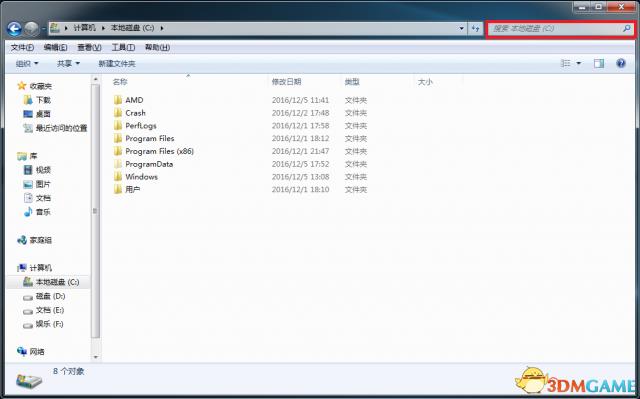Screen dimensions: 640x399
Task: Click the 网络 network icon in sidebar
Action: [x=22, y=351]
